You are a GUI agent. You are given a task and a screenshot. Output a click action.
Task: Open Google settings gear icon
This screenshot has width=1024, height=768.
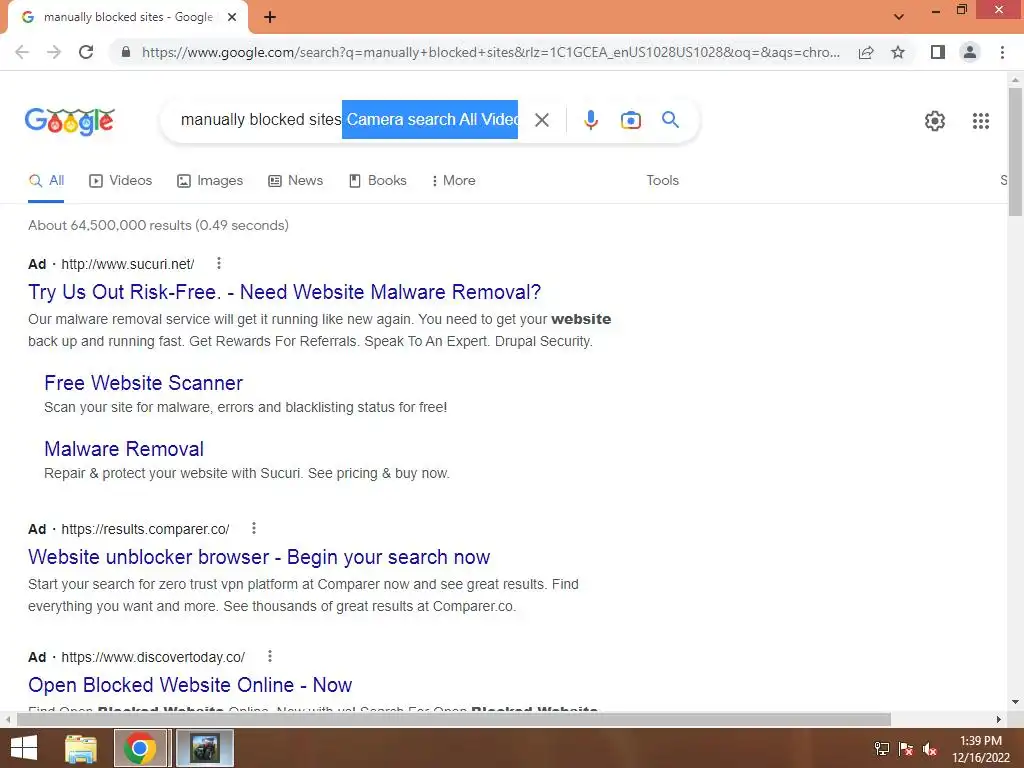point(935,121)
